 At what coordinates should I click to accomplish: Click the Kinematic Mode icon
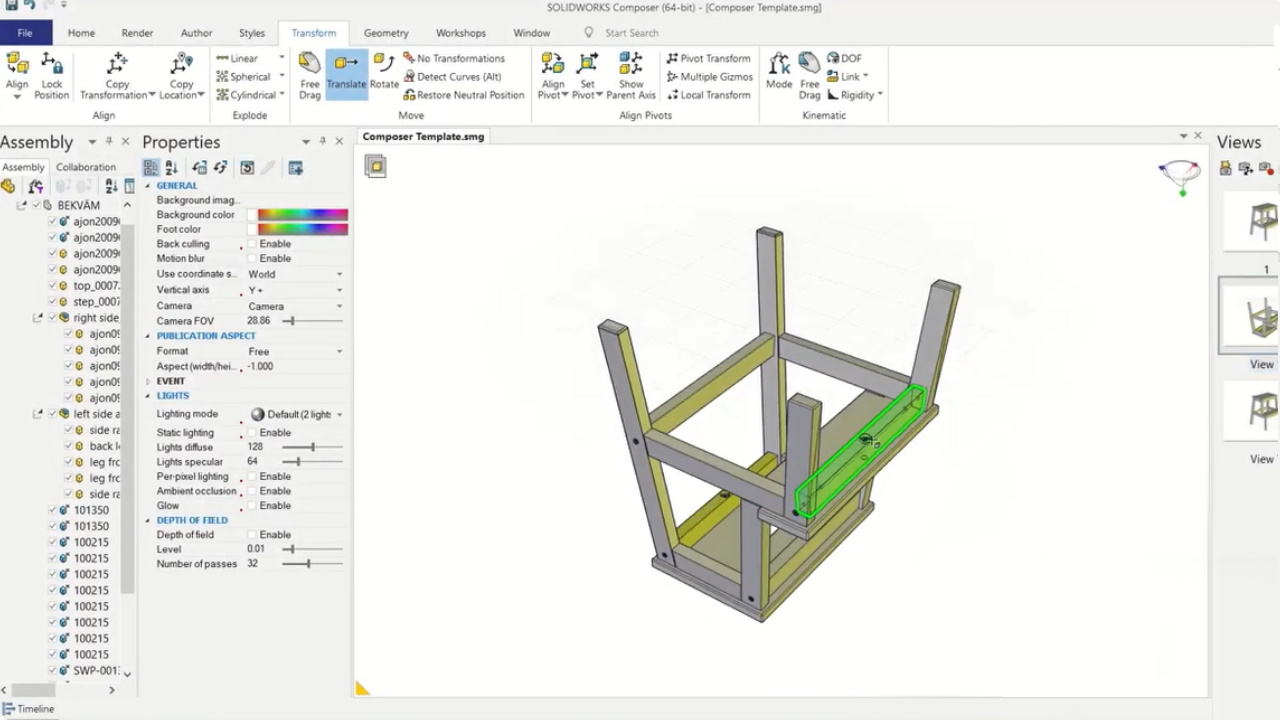pyautogui.click(x=779, y=72)
